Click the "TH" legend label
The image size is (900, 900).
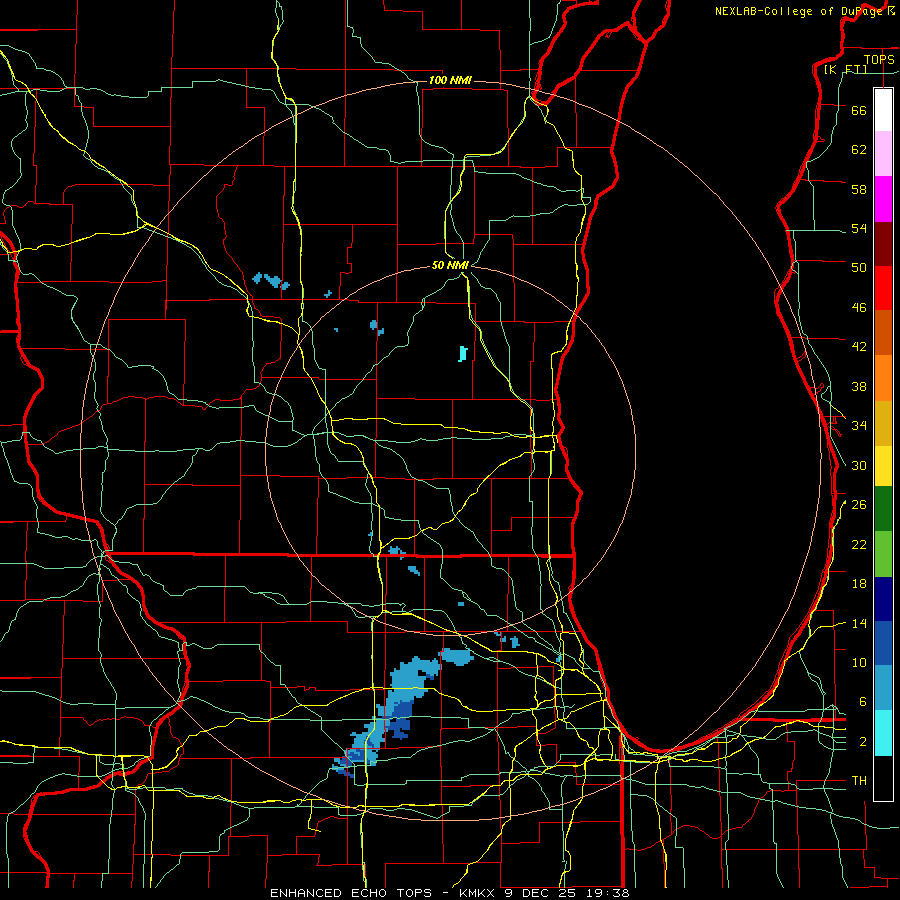click(859, 781)
